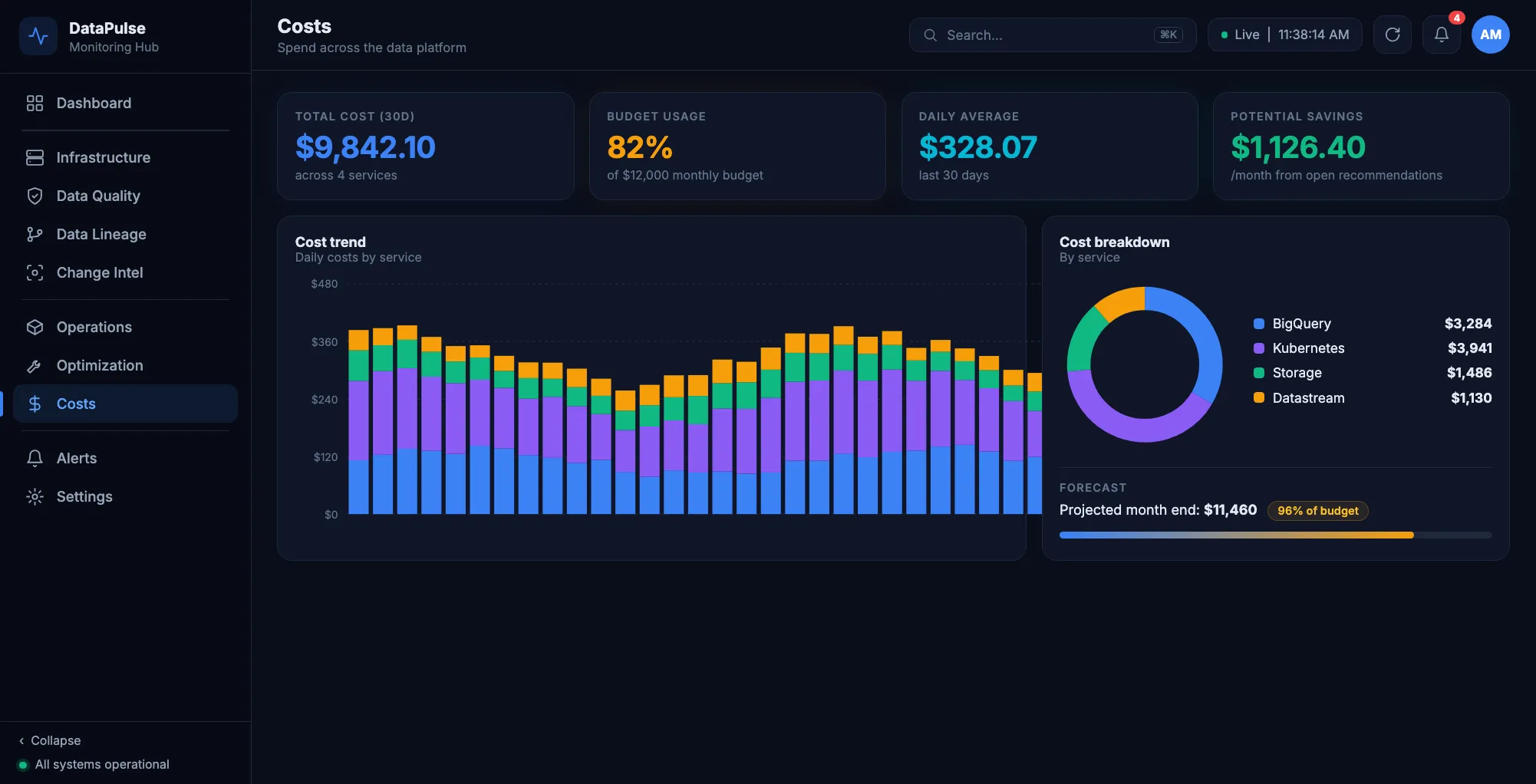Screen dimensions: 1536x784
Task: Click the All systems operational status dot
Action: 23,765
